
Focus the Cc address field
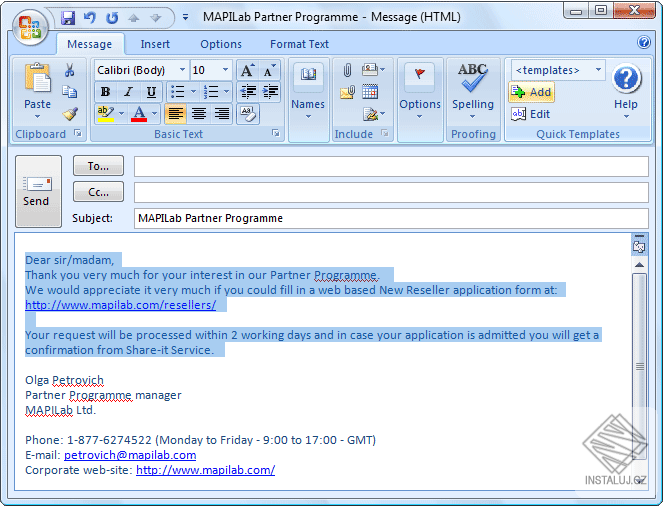[x=391, y=192]
